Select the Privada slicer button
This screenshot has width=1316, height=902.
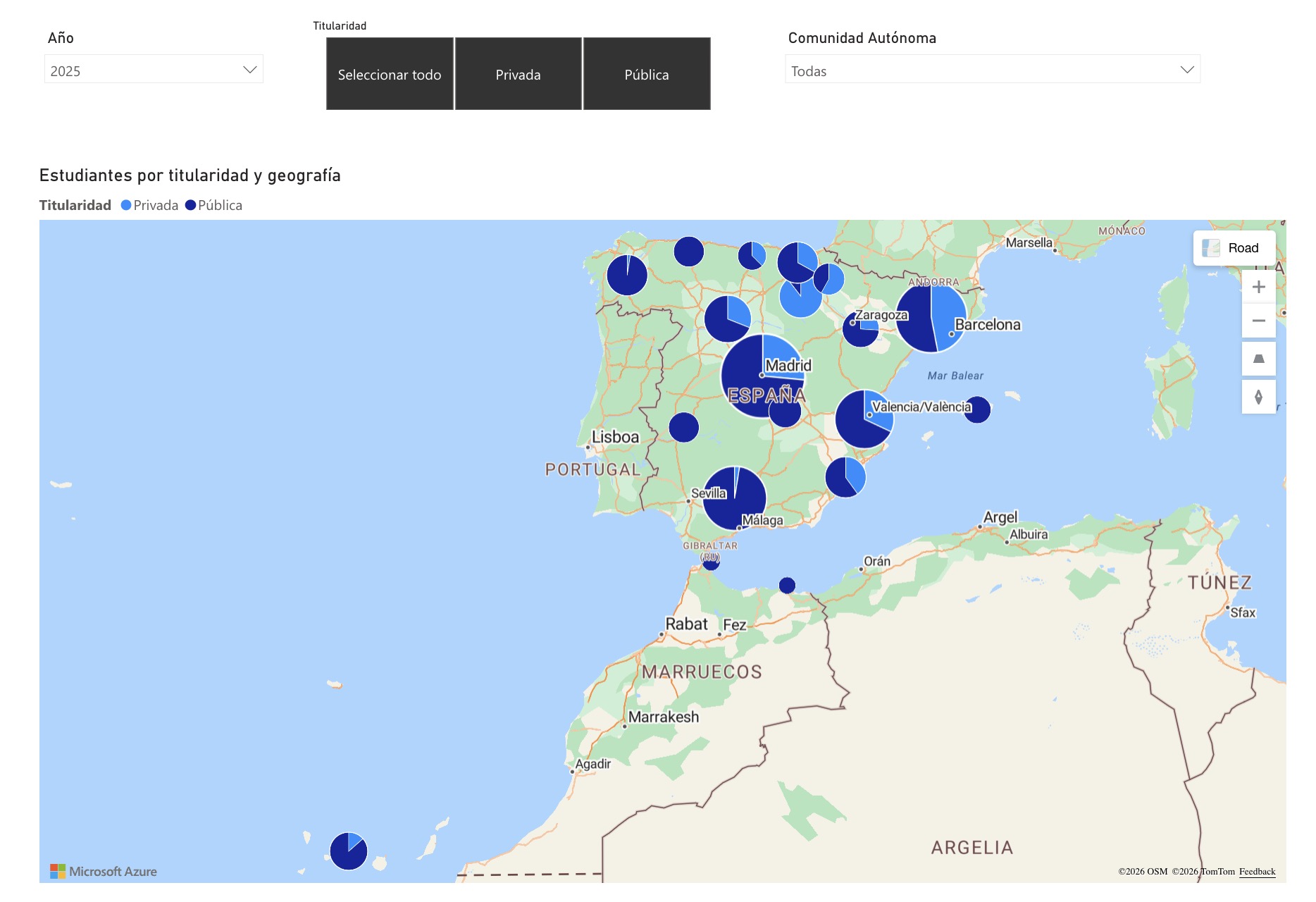(x=518, y=74)
